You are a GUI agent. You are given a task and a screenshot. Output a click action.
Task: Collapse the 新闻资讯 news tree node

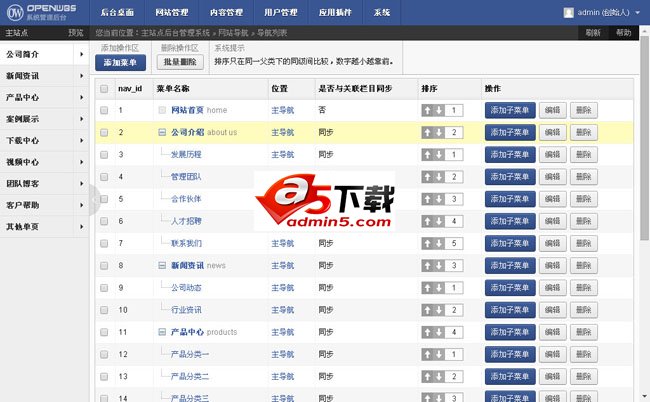tap(162, 266)
